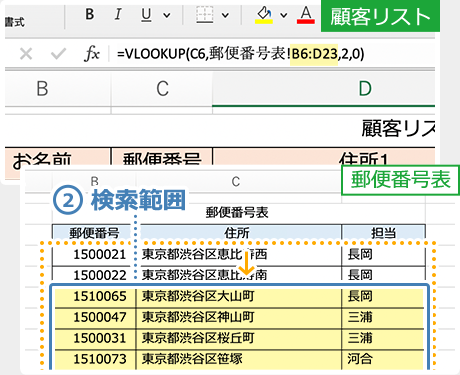
Task: Select column C header in 郵便番号表 sheet
Action: pyautogui.click(x=236, y=182)
